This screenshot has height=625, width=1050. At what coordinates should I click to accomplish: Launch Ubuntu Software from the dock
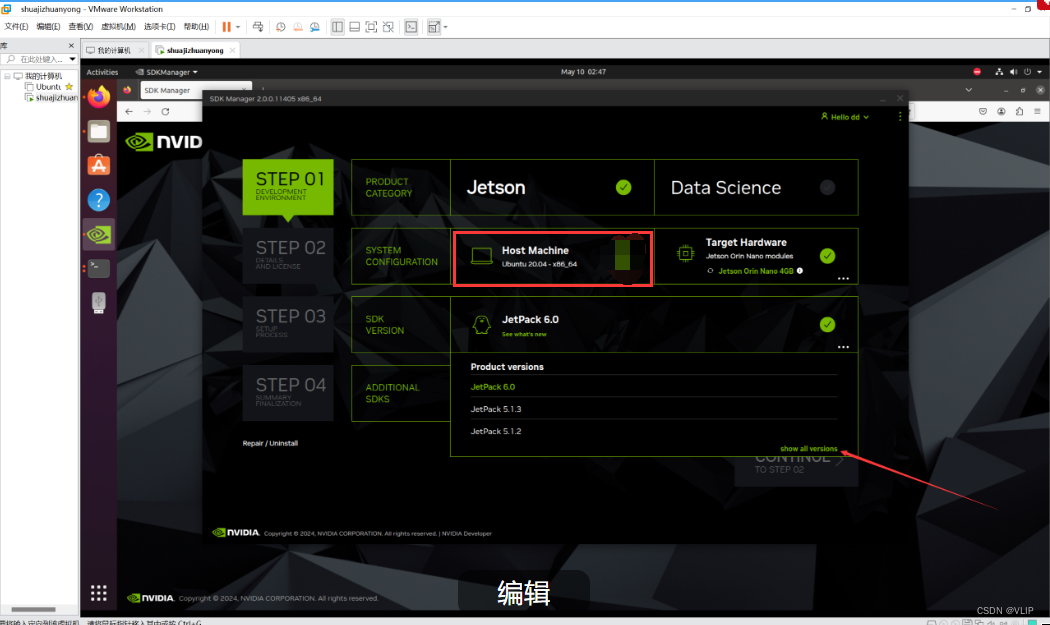tap(98, 165)
